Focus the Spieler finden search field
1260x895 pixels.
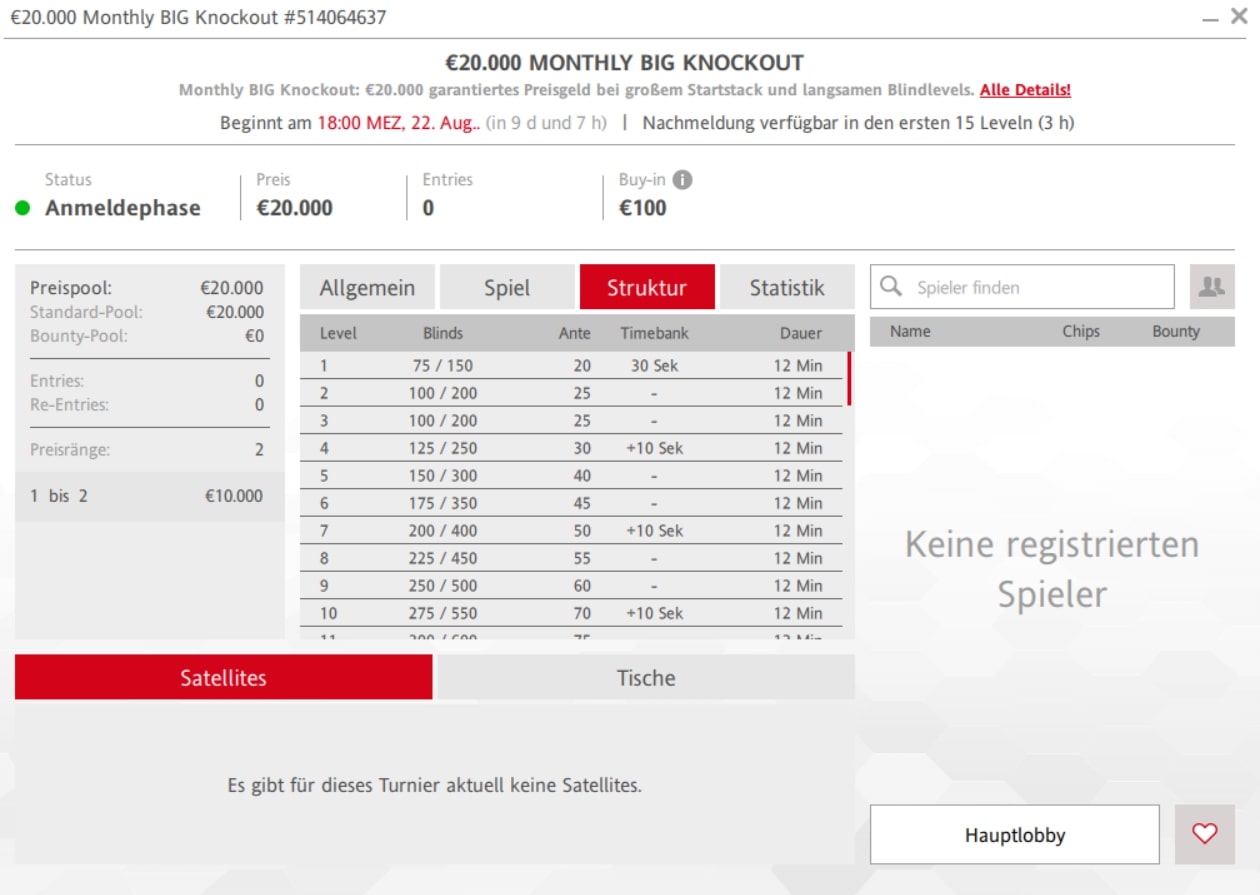[x=1040, y=287]
